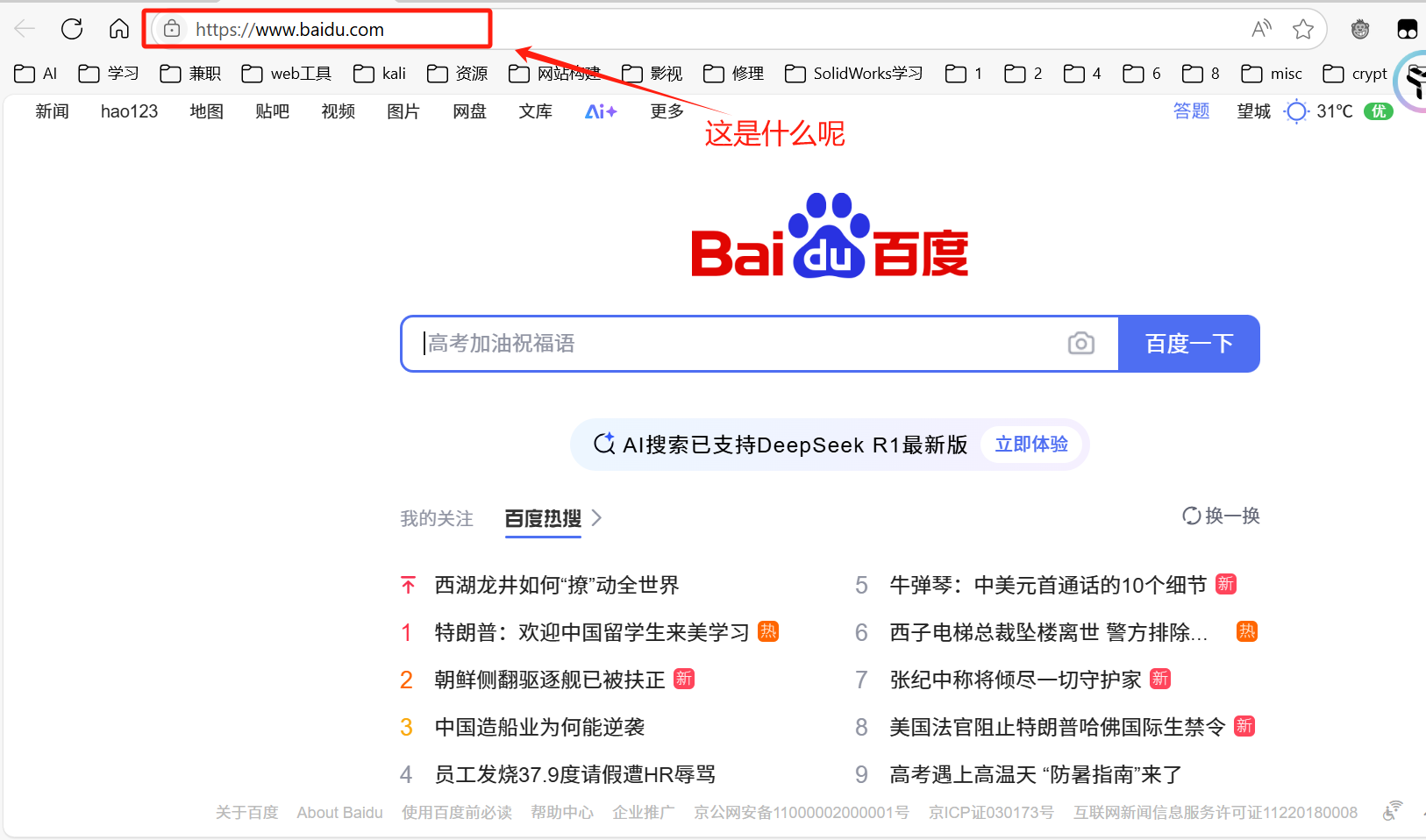Click the 图片 navigation link
1426x840 pixels.
(x=403, y=111)
